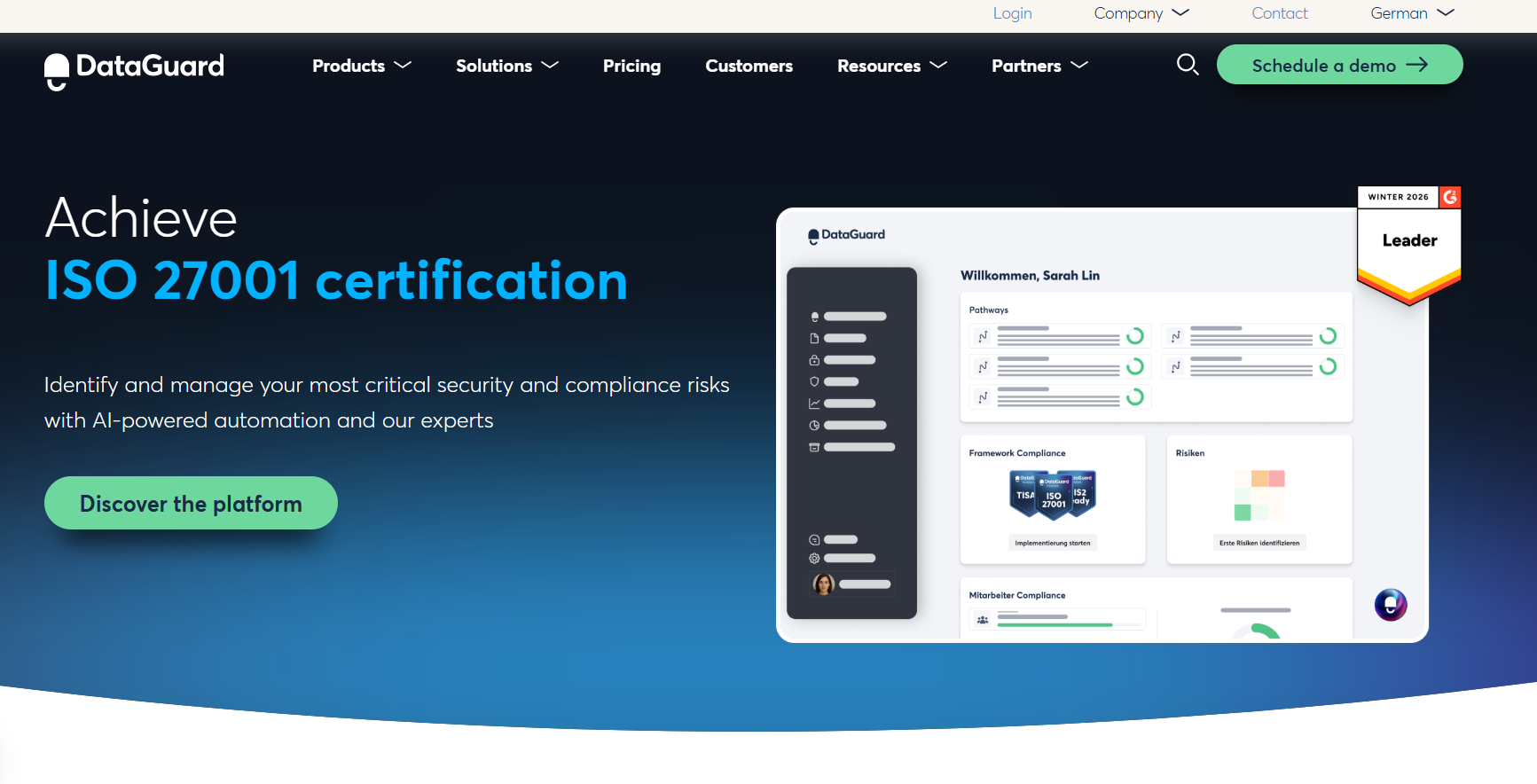
Task: Expand the Partners menu
Action: click(1039, 66)
